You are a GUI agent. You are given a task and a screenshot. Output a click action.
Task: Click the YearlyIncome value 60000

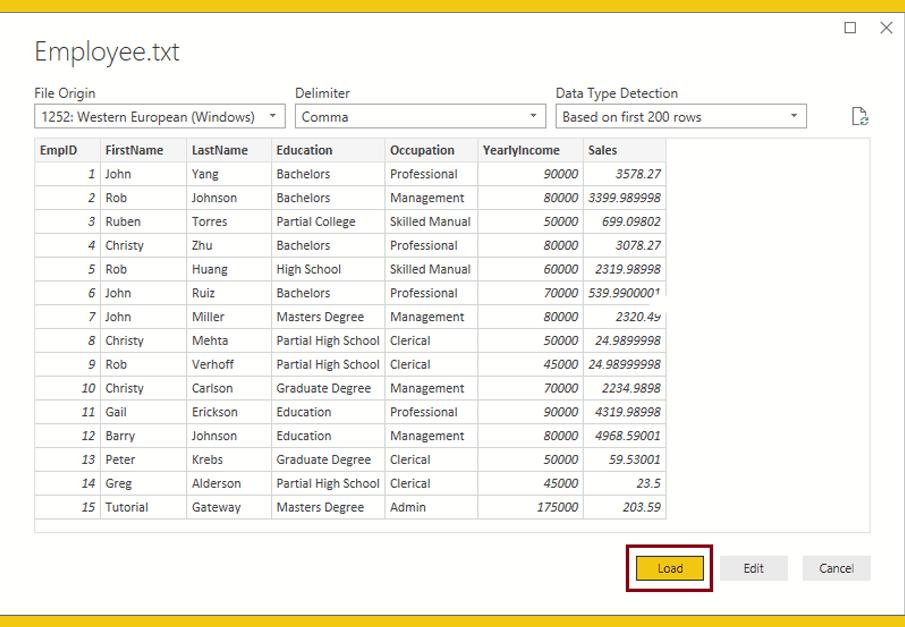pyautogui.click(x=530, y=269)
